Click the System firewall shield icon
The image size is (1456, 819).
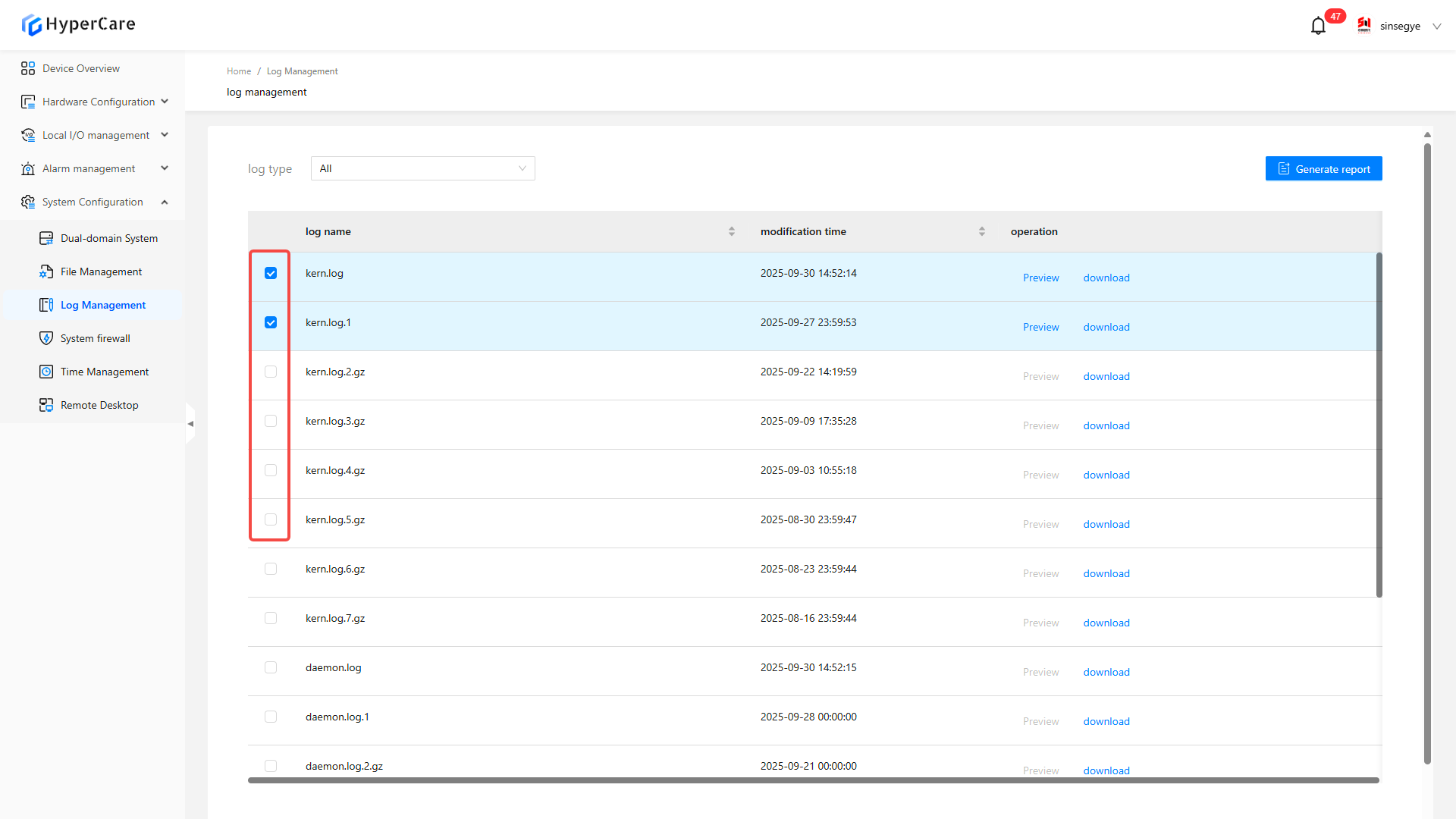click(46, 338)
